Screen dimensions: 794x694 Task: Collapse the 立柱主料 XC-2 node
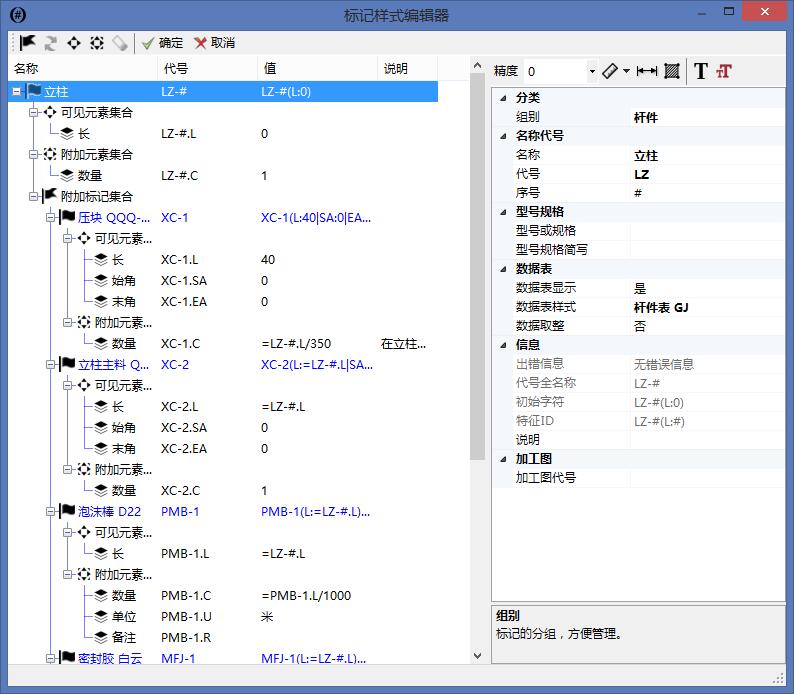click(x=50, y=364)
